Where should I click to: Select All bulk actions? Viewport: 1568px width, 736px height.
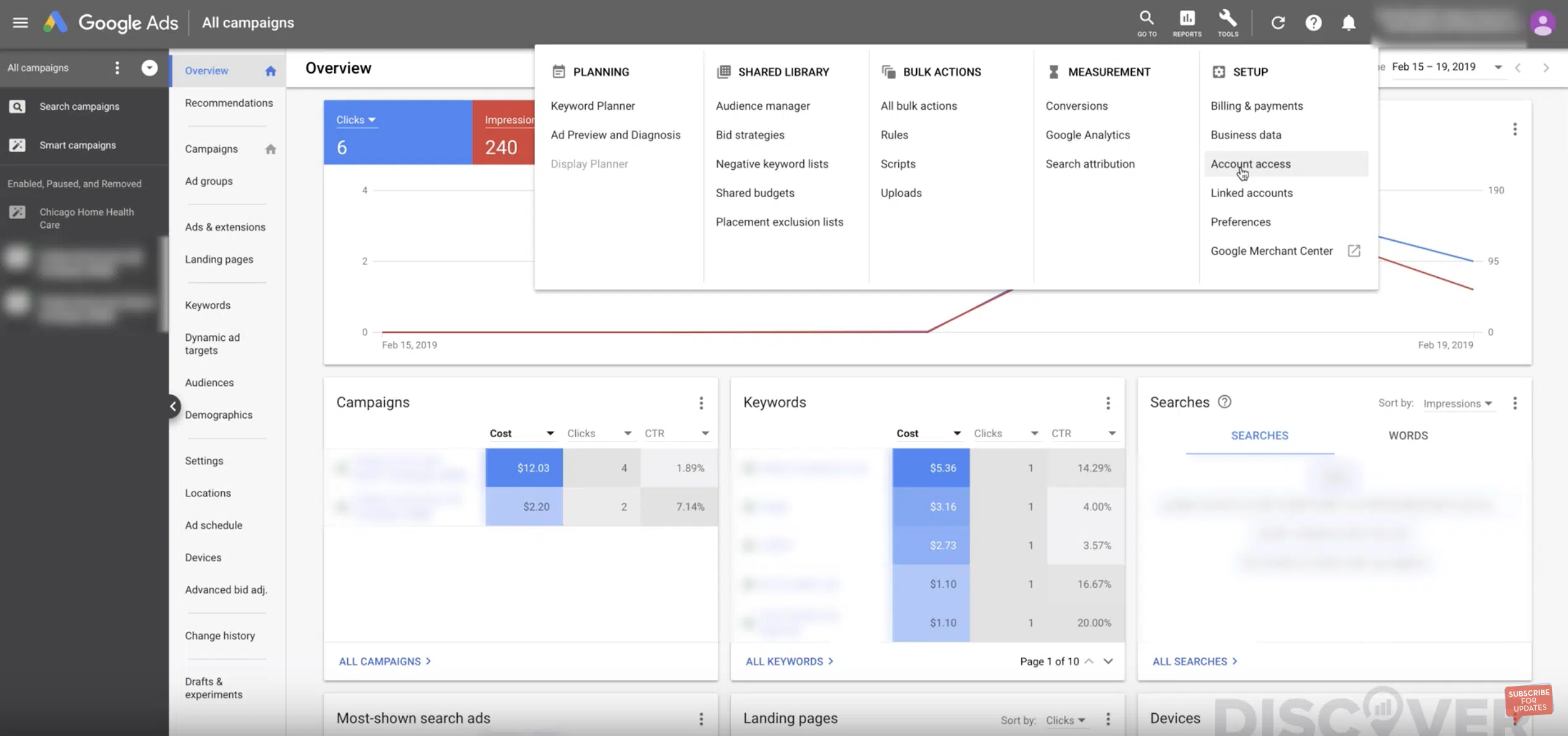[919, 106]
